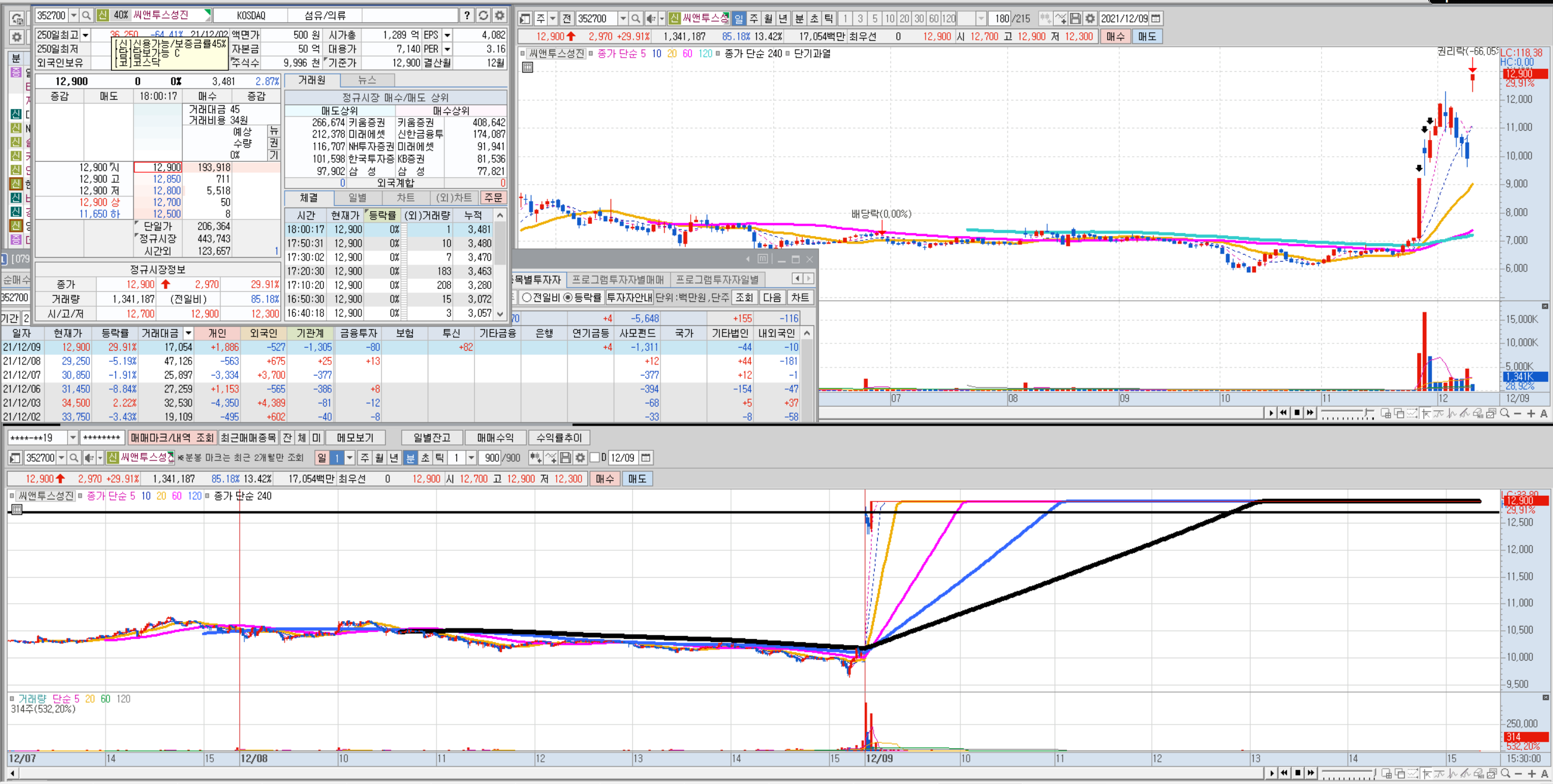
Task: Open 거래대금 column dropdown in investor table
Action: [188, 333]
